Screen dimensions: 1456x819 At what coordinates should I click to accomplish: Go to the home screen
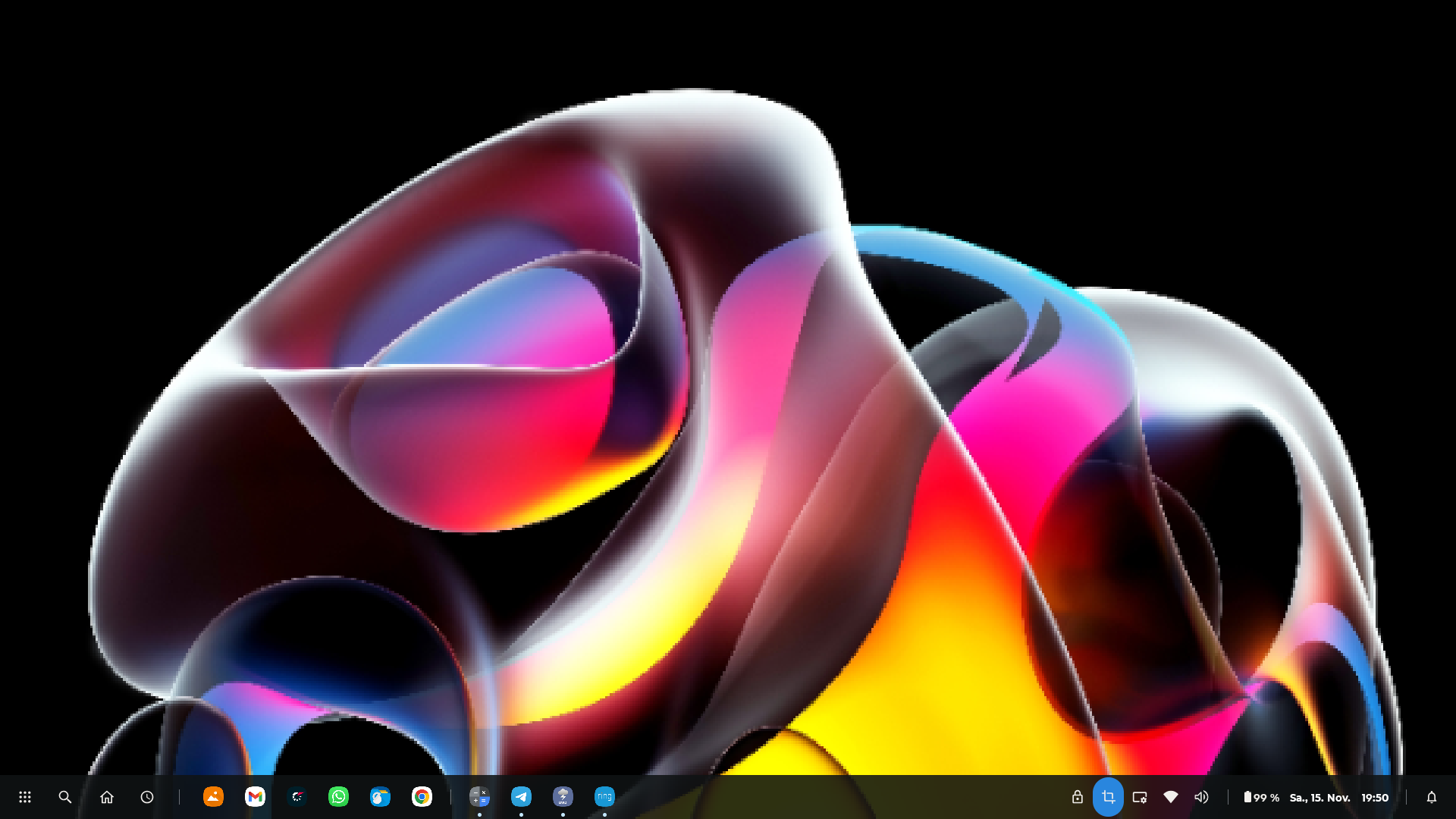(x=107, y=797)
